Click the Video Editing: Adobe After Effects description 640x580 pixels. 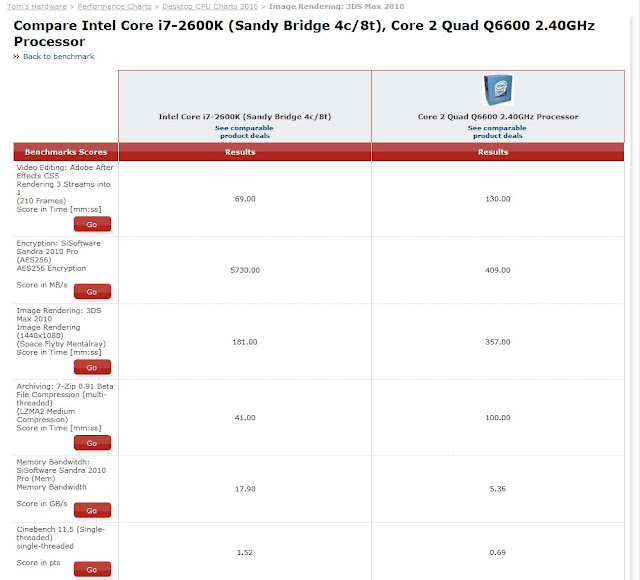[65, 188]
